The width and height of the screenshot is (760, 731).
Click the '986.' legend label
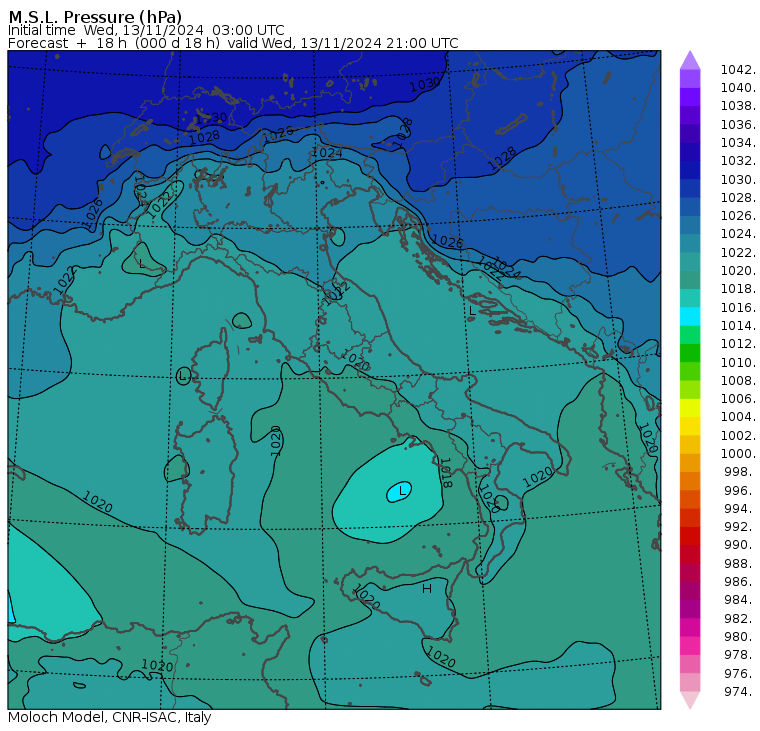[x=740, y=581]
